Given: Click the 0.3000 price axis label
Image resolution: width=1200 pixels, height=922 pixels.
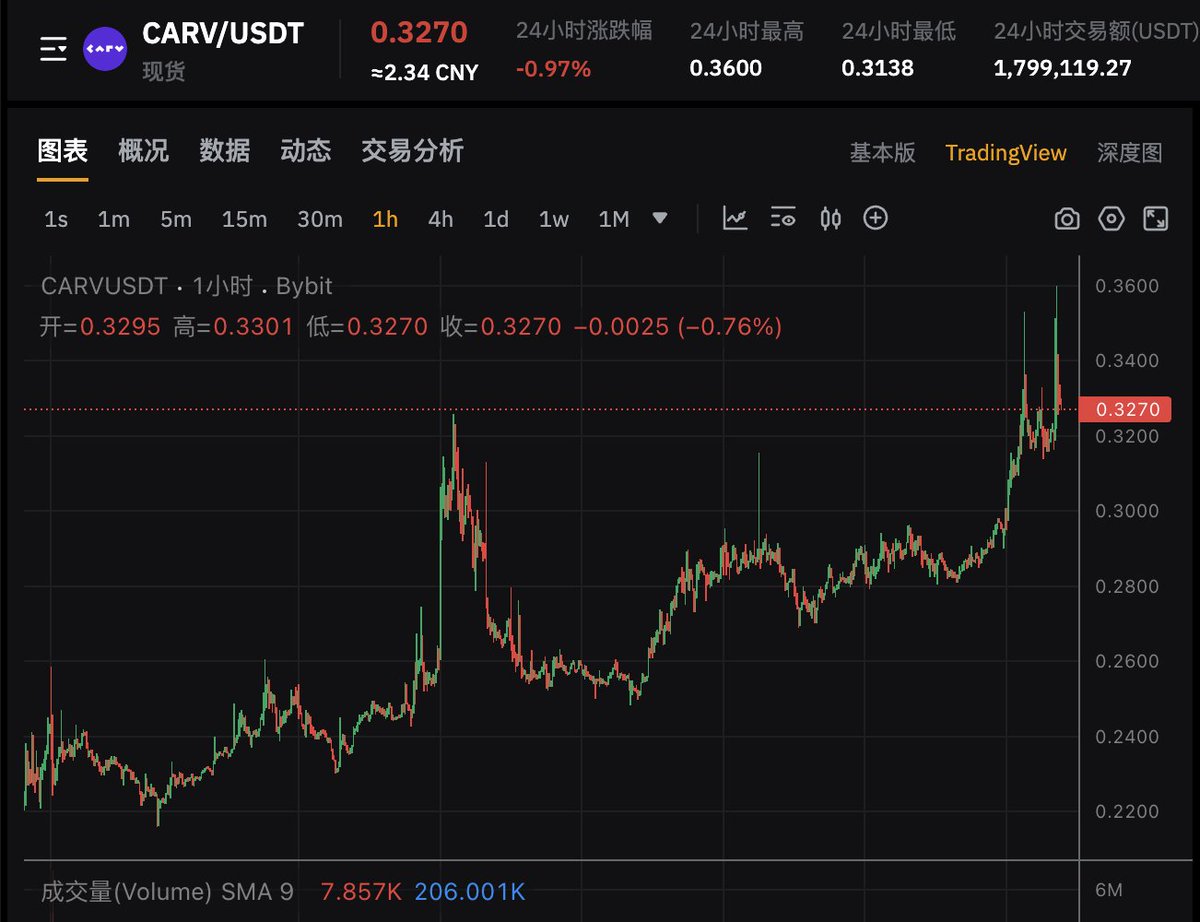Looking at the screenshot, I should (1127, 511).
